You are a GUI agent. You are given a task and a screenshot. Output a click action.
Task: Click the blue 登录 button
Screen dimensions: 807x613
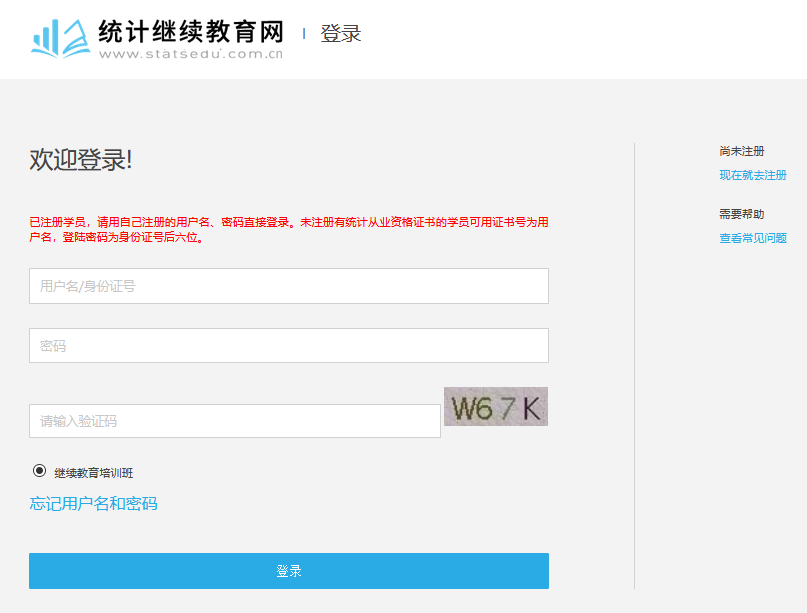coord(289,571)
